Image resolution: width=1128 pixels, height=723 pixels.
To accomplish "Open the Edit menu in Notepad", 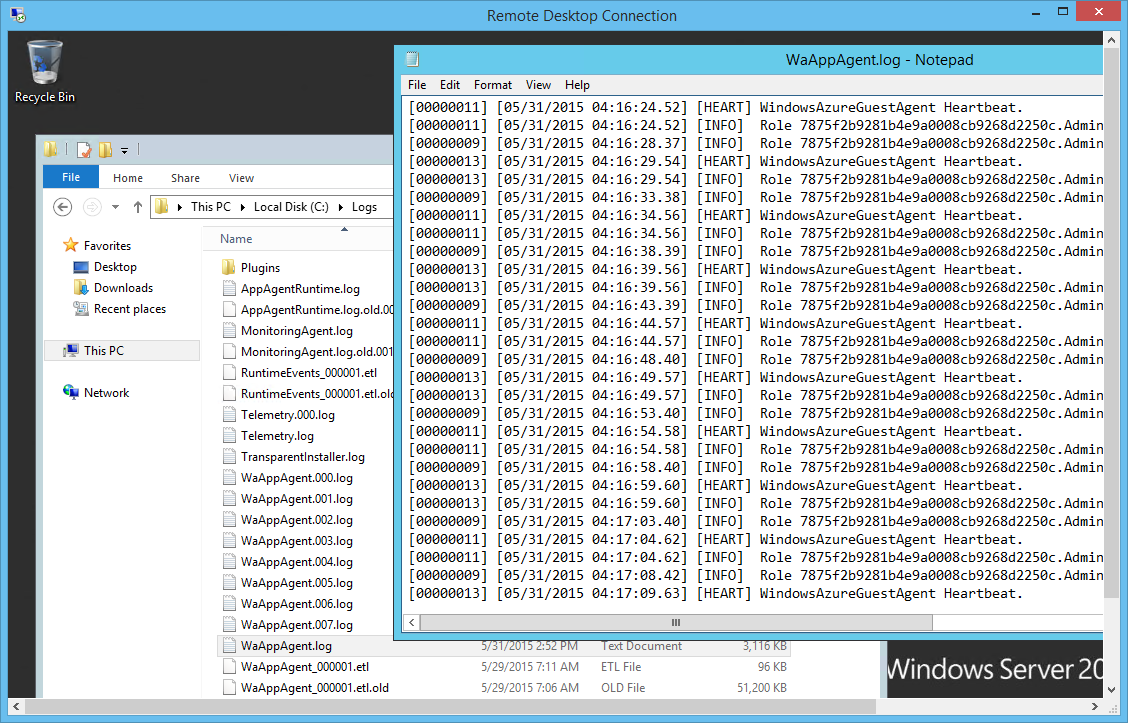I will pyautogui.click(x=450, y=85).
